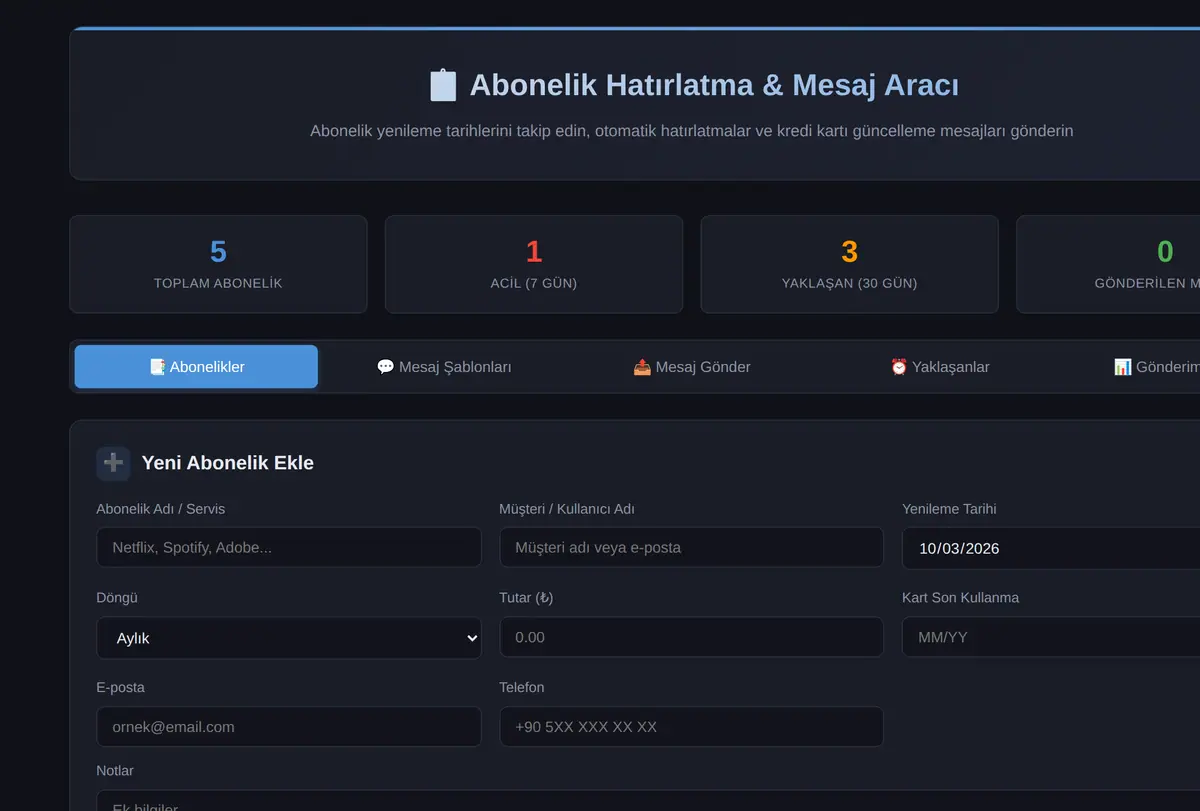1200x811 pixels.
Task: Open the Abonelikler tab
Action: click(x=196, y=367)
